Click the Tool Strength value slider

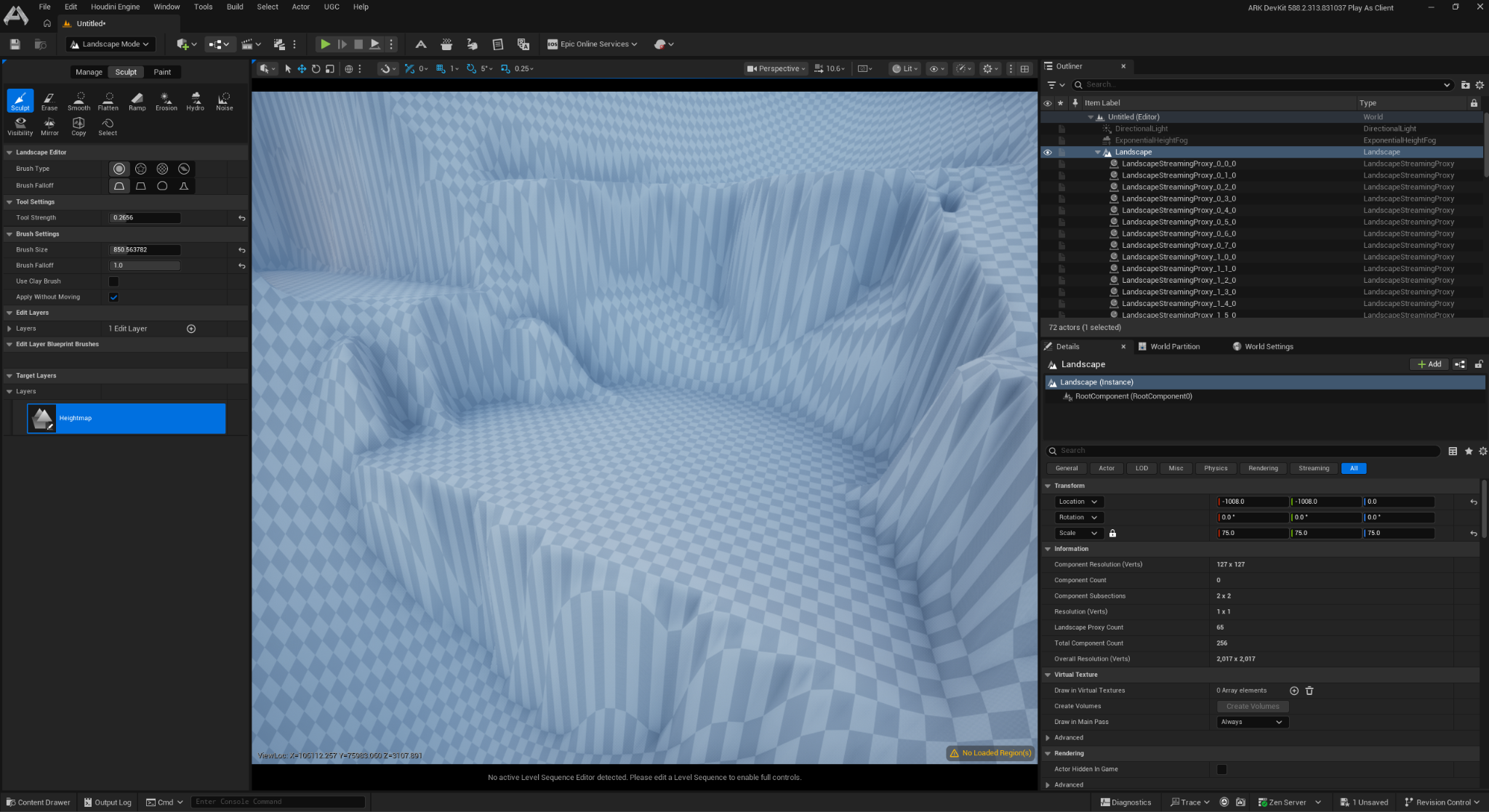[145, 218]
